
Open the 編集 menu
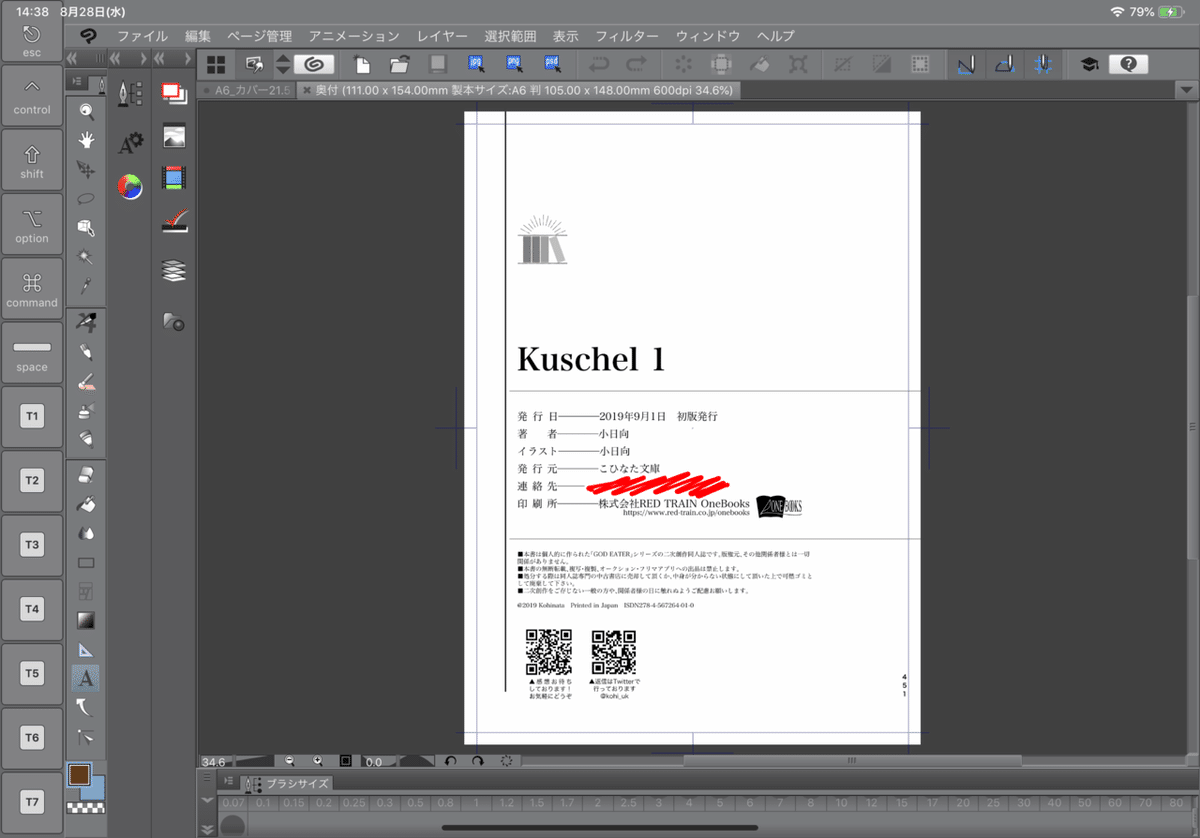point(198,36)
